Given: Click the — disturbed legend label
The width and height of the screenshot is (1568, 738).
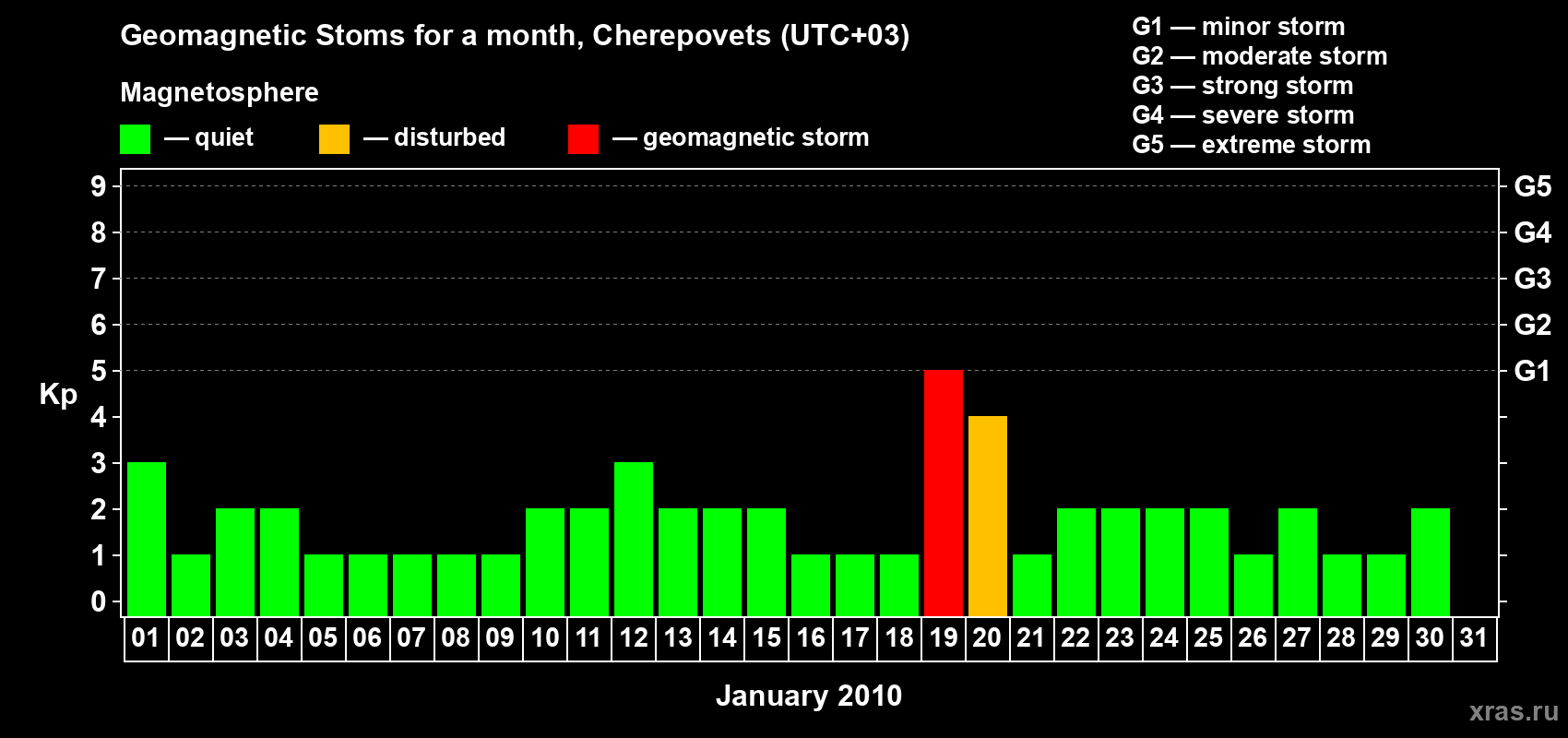Looking at the screenshot, I should click(x=434, y=137).
